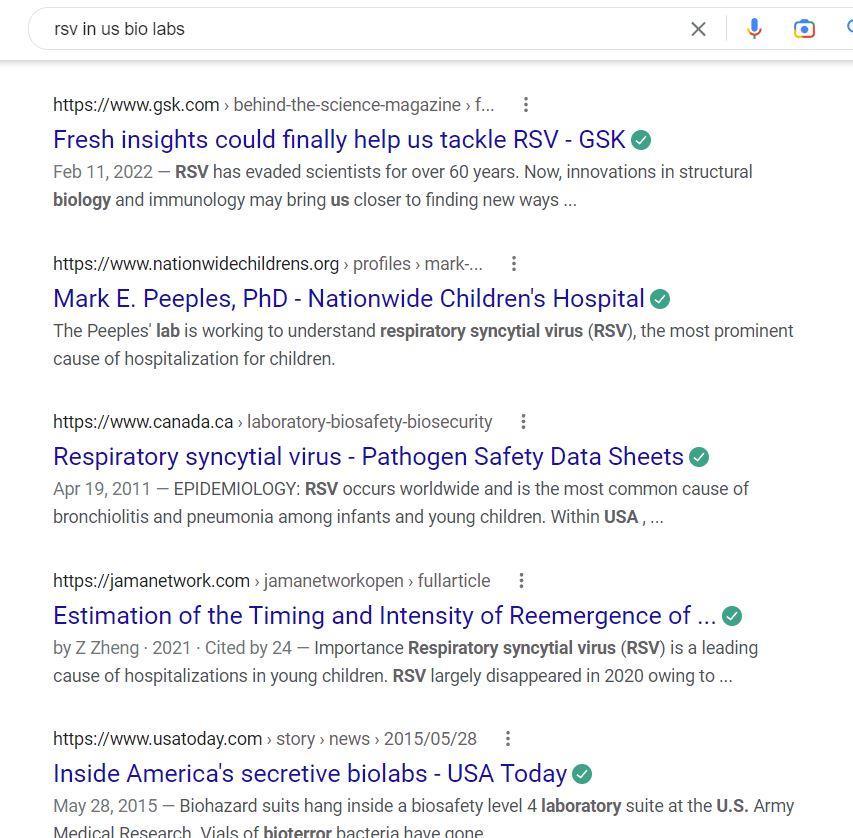Click verified badge beside USA Today result

[582, 774]
